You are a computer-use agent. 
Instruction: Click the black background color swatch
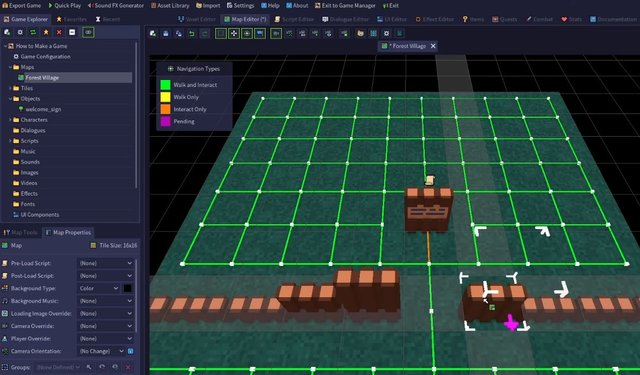[x=127, y=288]
